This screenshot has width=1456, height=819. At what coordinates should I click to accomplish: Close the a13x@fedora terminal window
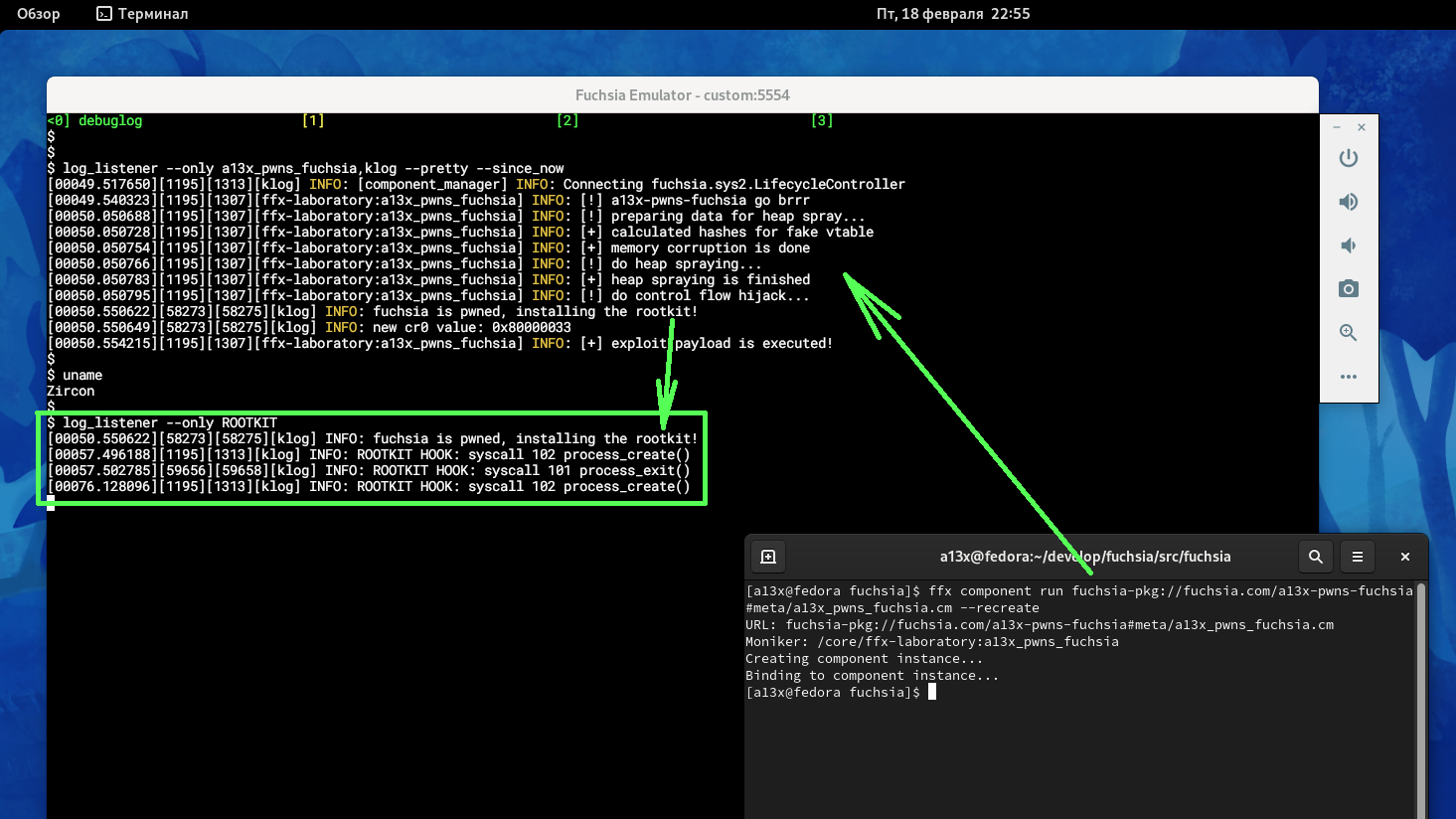coord(1405,557)
